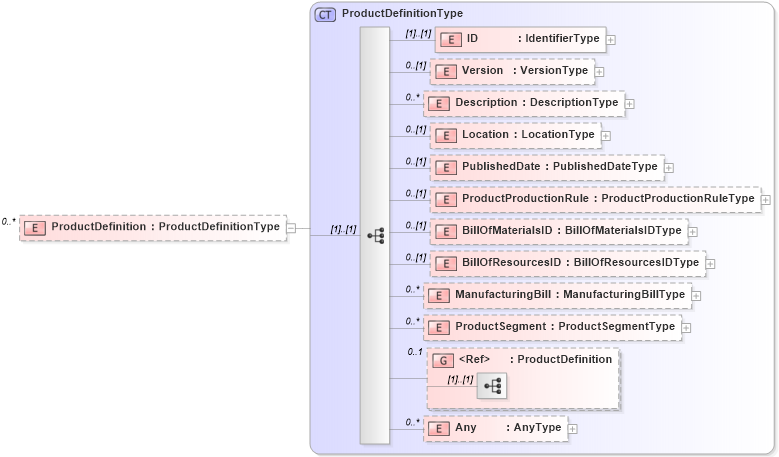Select the ManufacturingBillType type label
Image resolution: width=779 pixels, height=457 pixels.
(x=624, y=295)
